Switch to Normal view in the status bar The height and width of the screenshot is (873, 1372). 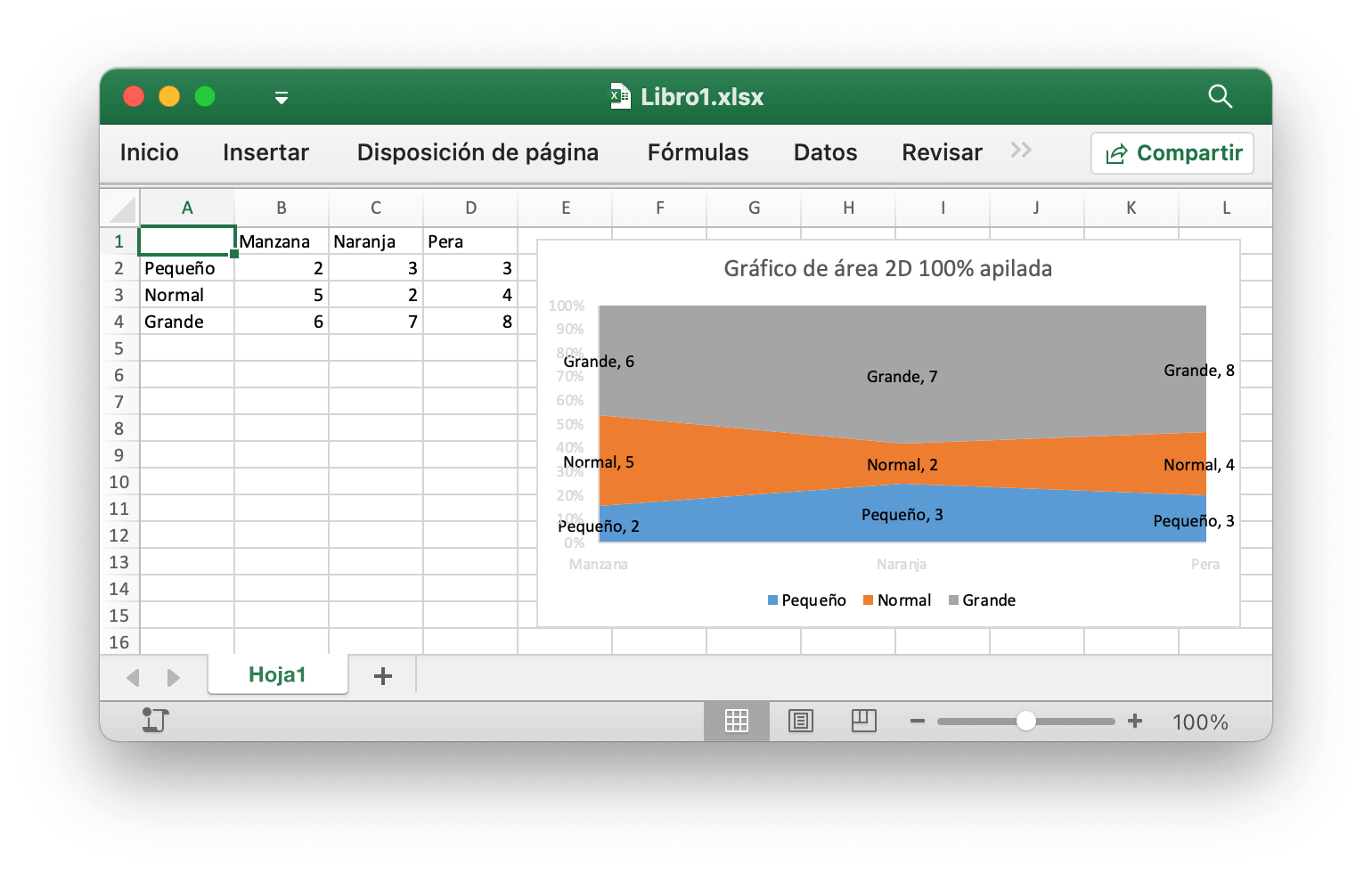click(x=737, y=721)
